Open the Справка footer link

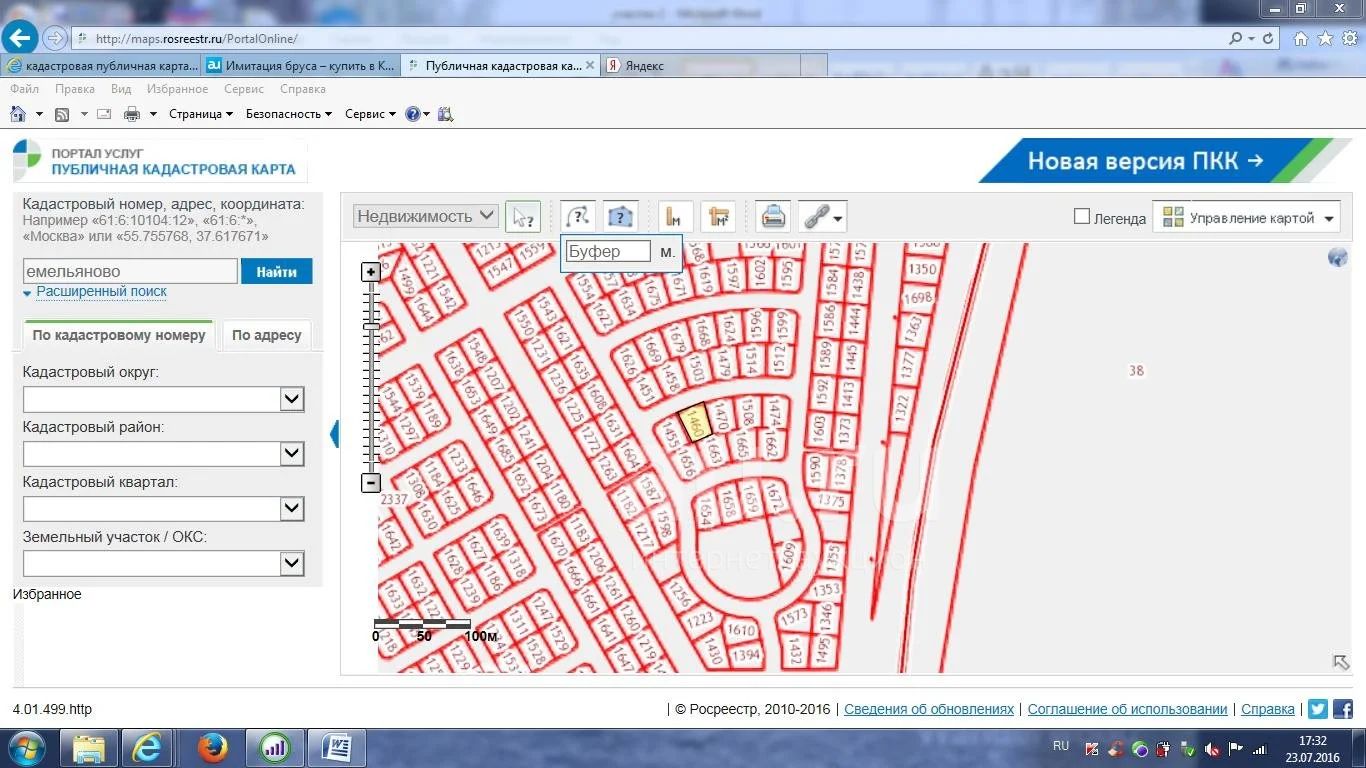click(1268, 709)
